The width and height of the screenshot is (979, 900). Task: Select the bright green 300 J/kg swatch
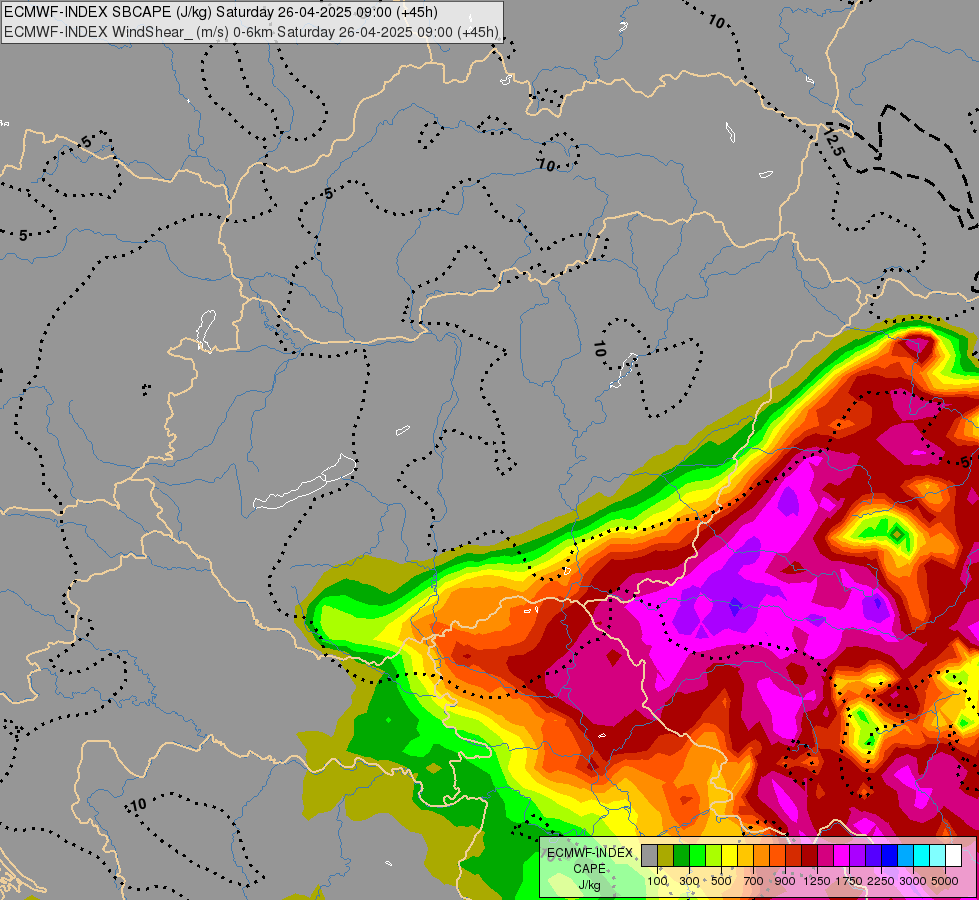(697, 856)
